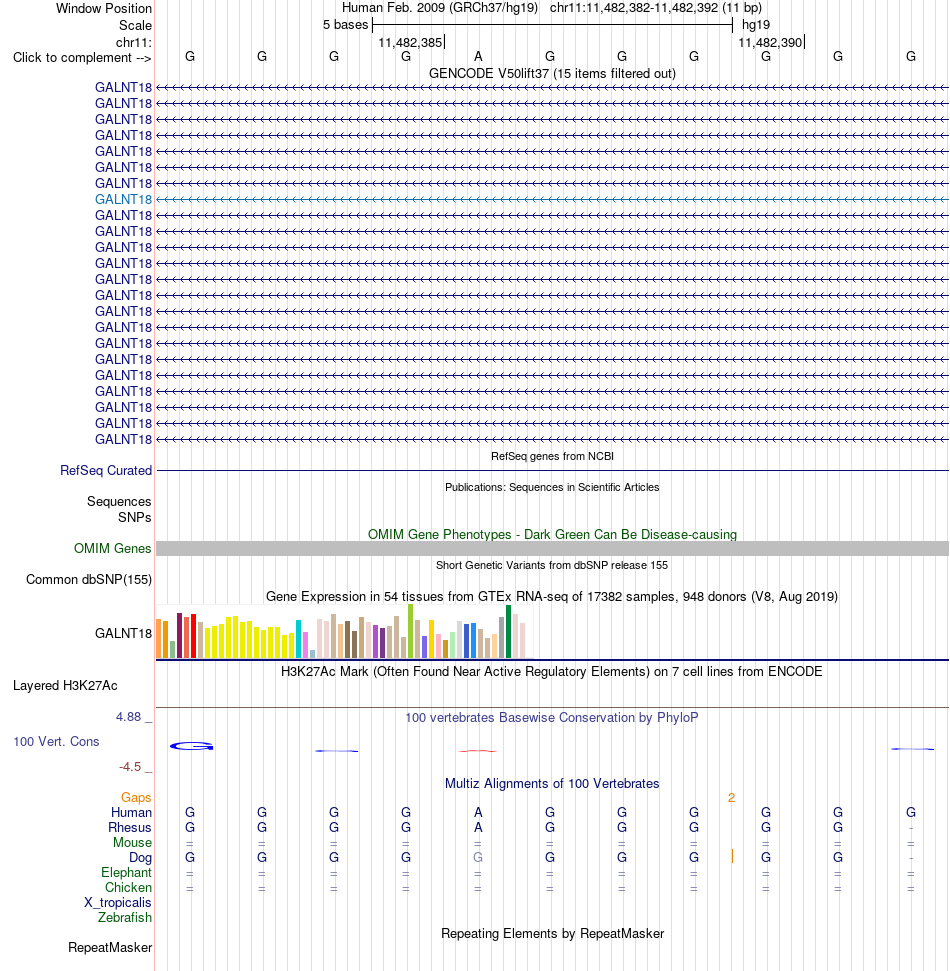
Task: Click the SNPs track label
Action: coord(134,517)
